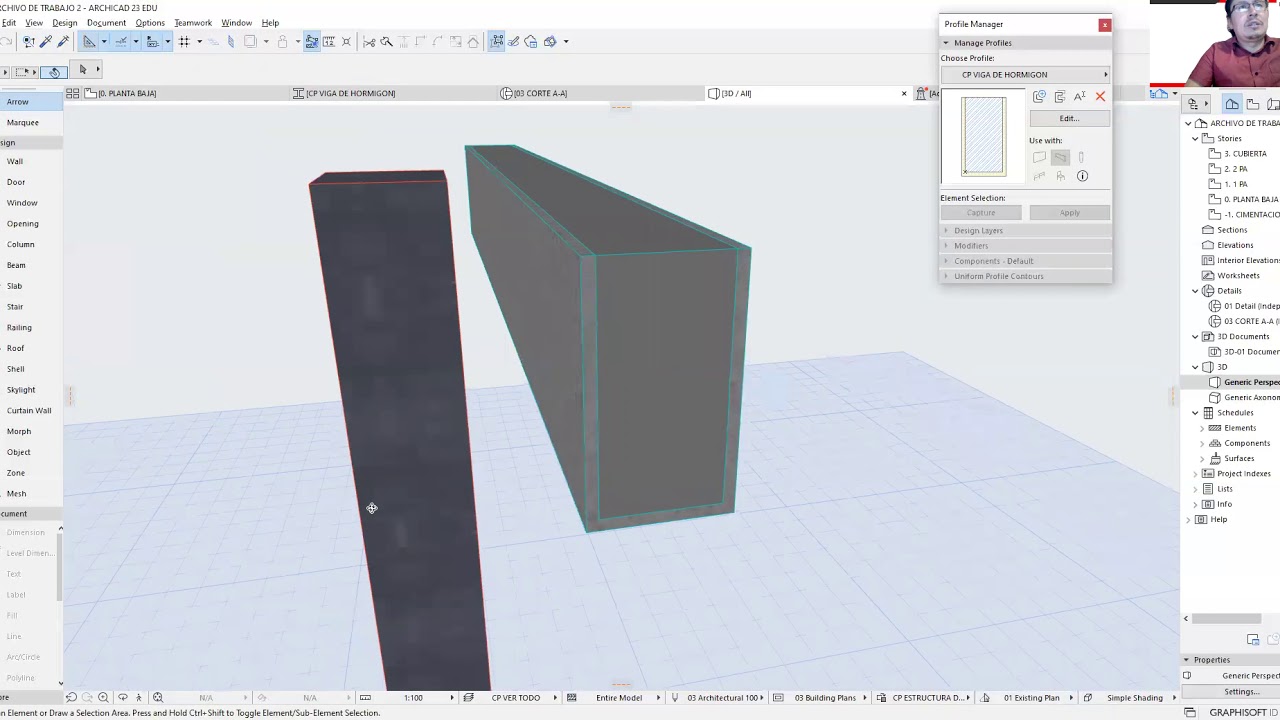
Task: Open the Choose Profile dropdown
Action: tap(1025, 75)
